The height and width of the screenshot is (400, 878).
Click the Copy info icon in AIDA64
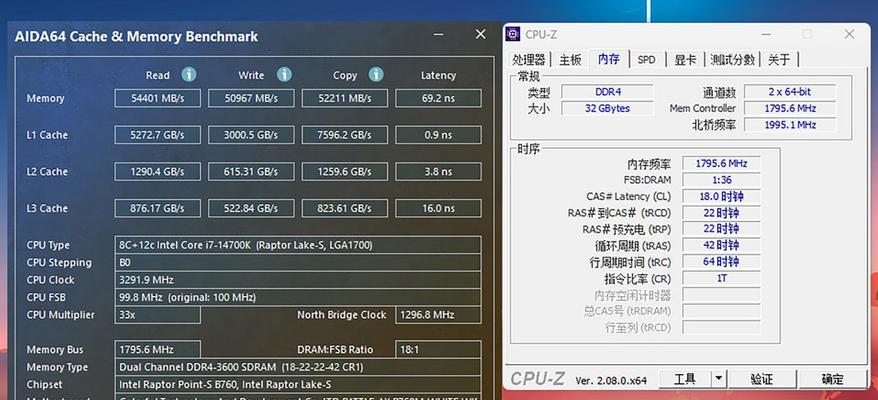(376, 75)
